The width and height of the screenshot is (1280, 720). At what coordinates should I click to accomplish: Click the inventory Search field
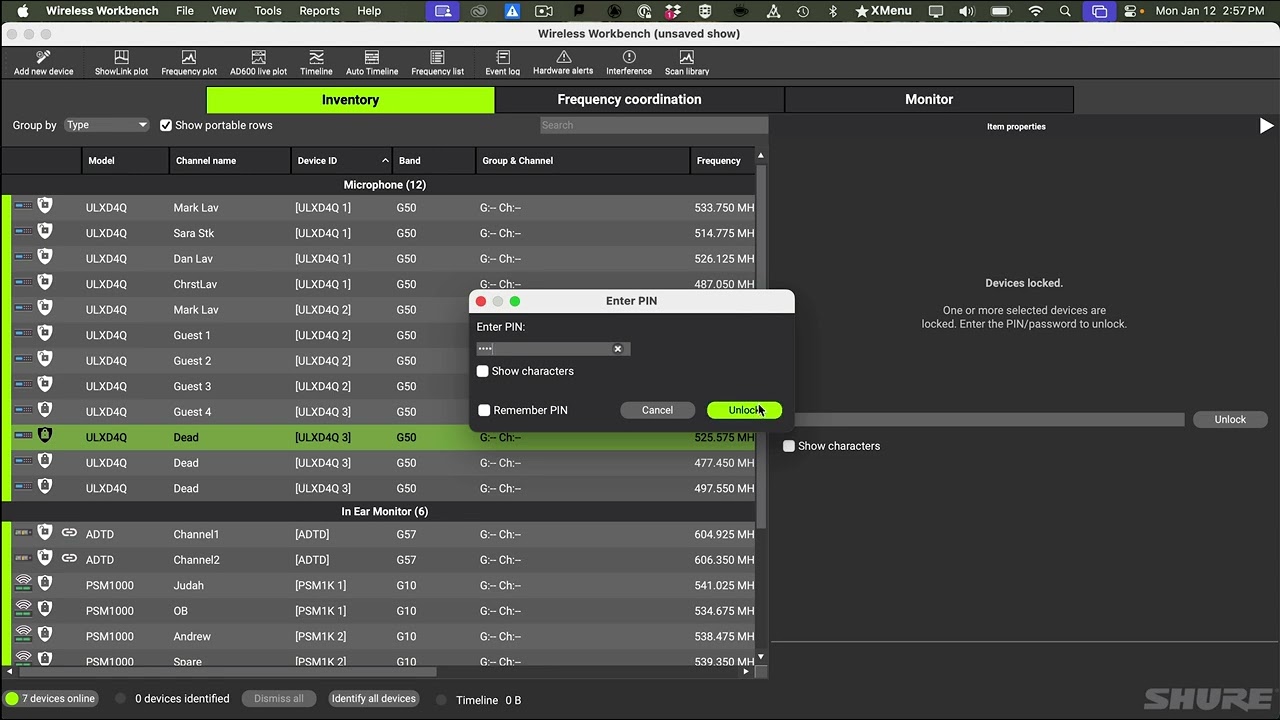[653, 125]
